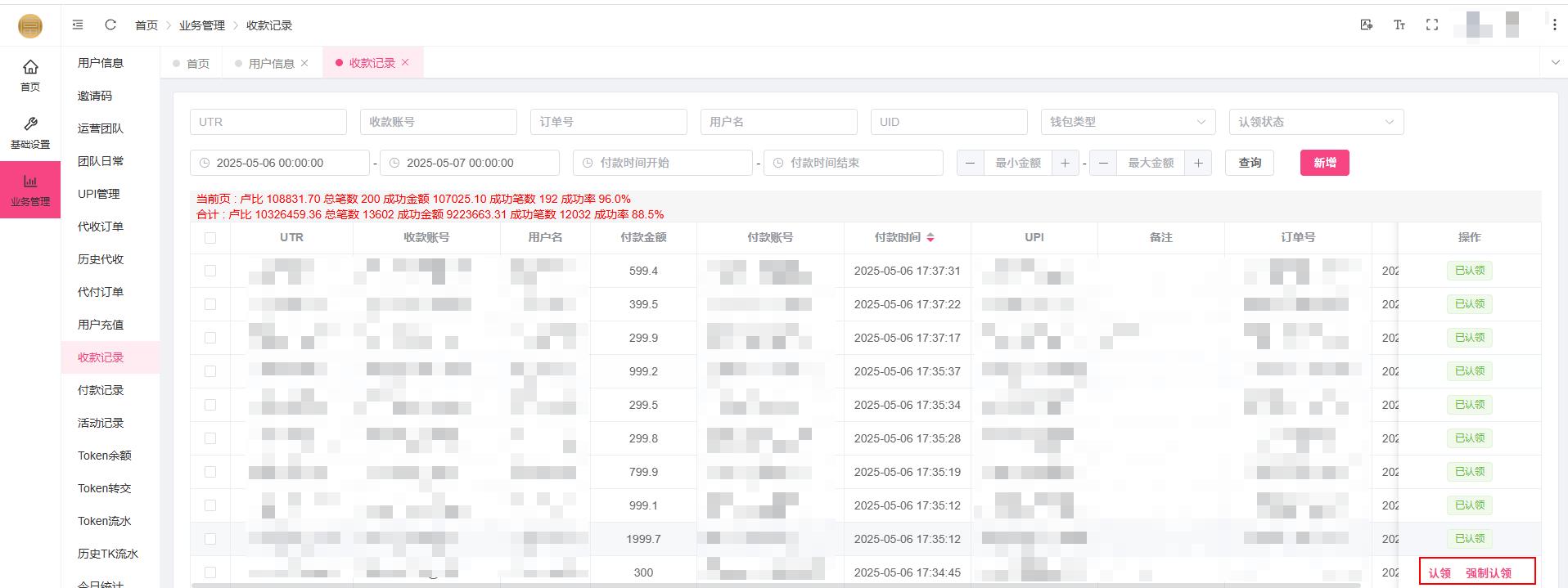
Task: Click the language translate icon
Action: point(1366,25)
